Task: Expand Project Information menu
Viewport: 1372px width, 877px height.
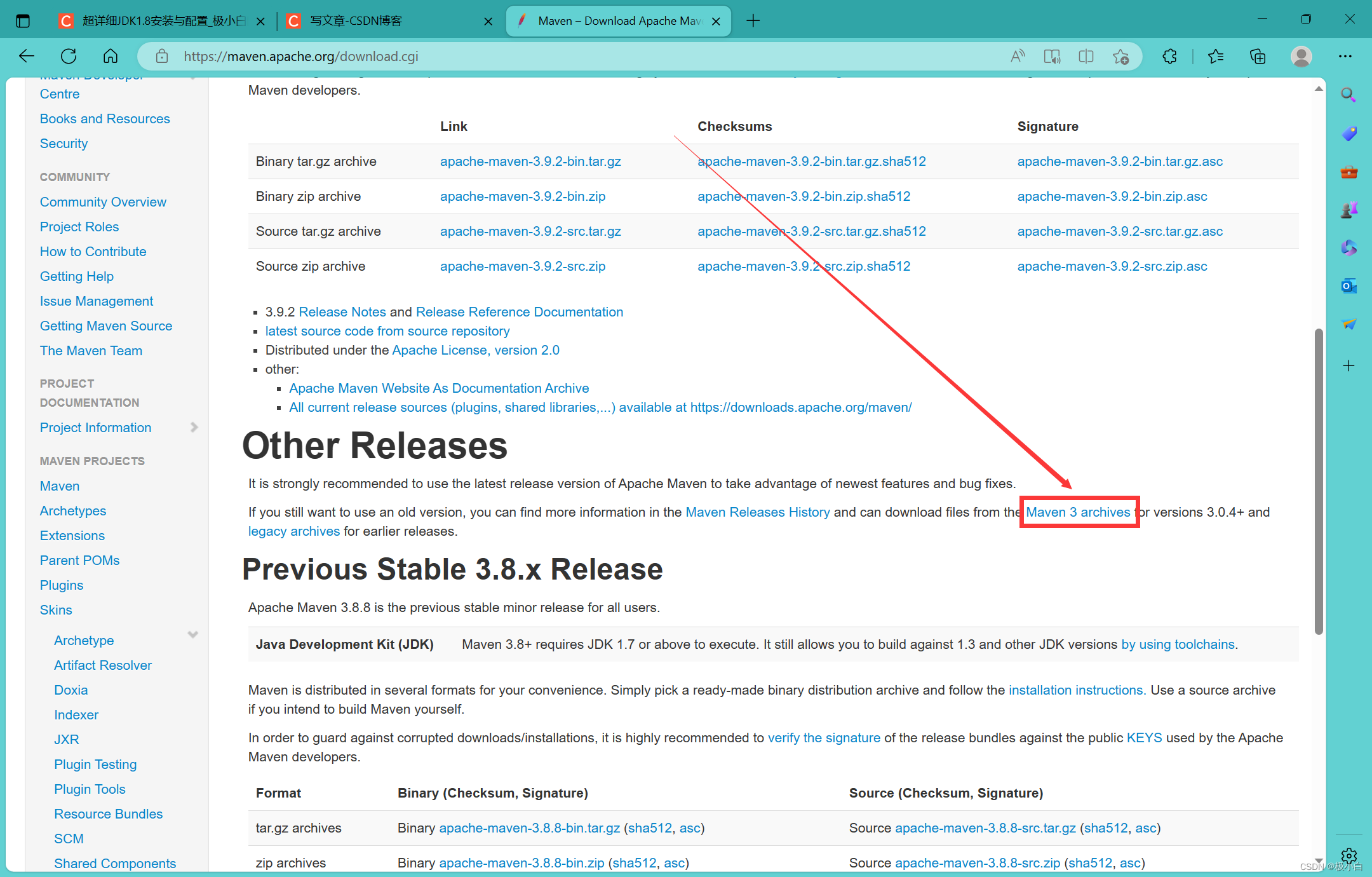Action: coord(194,428)
